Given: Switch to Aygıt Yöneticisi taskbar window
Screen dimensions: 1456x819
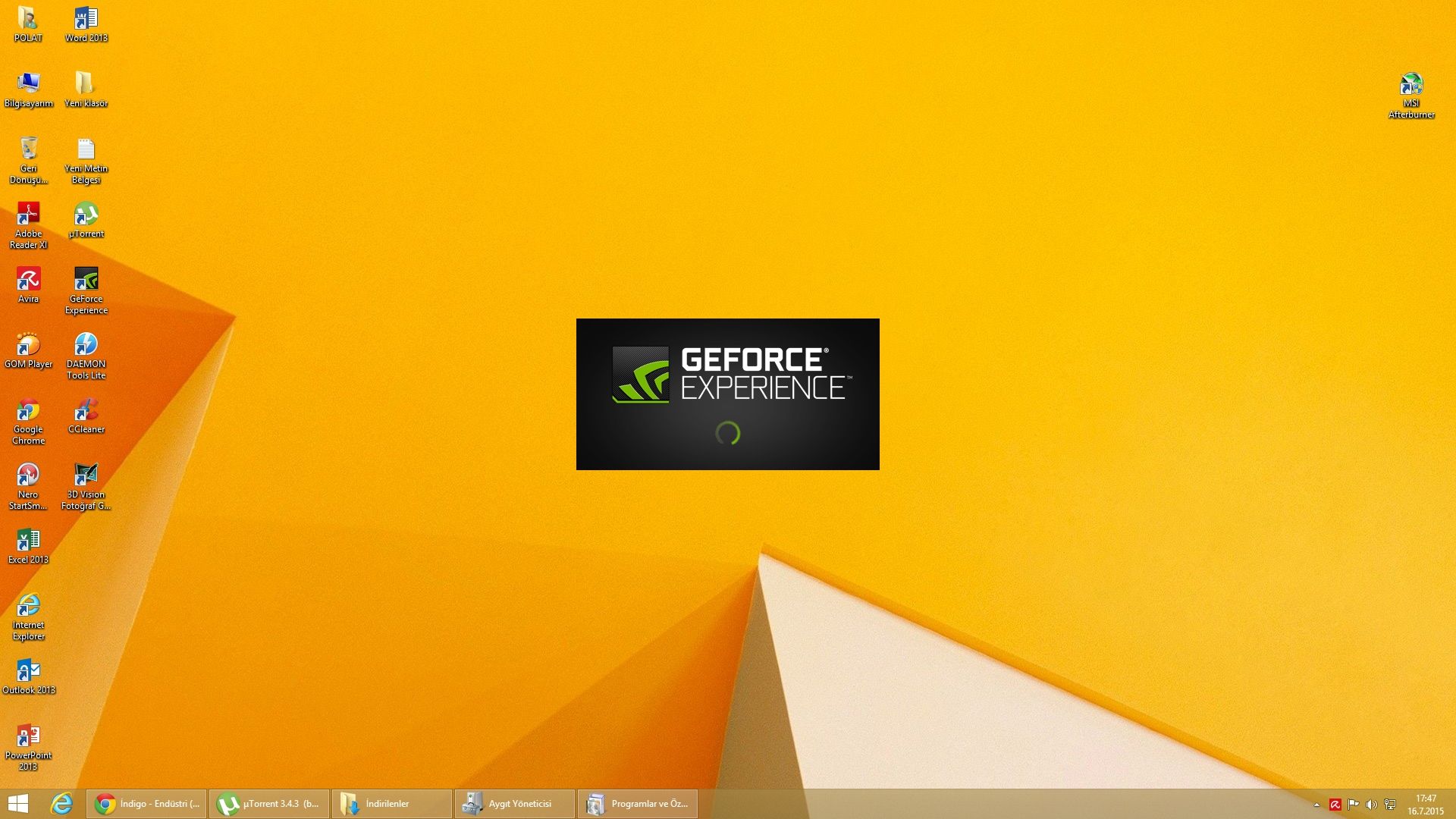Looking at the screenshot, I should pos(514,804).
